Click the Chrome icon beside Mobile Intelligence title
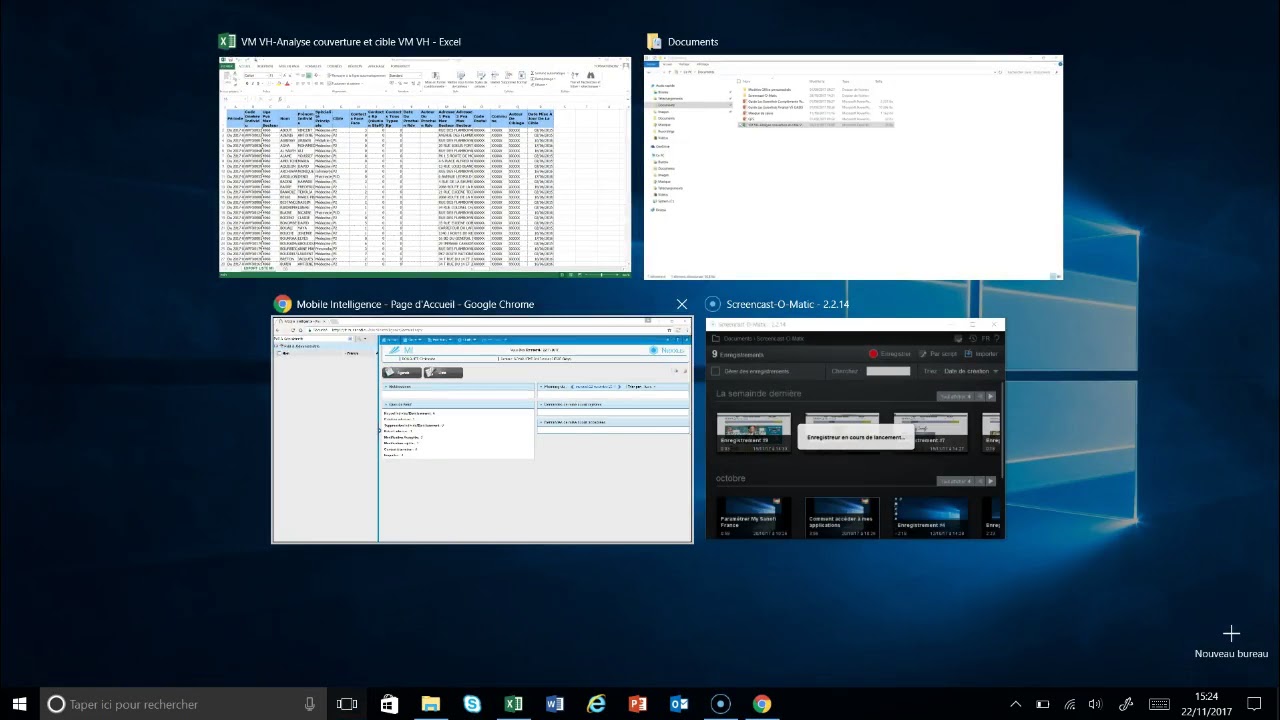1280x720 pixels. (282, 304)
